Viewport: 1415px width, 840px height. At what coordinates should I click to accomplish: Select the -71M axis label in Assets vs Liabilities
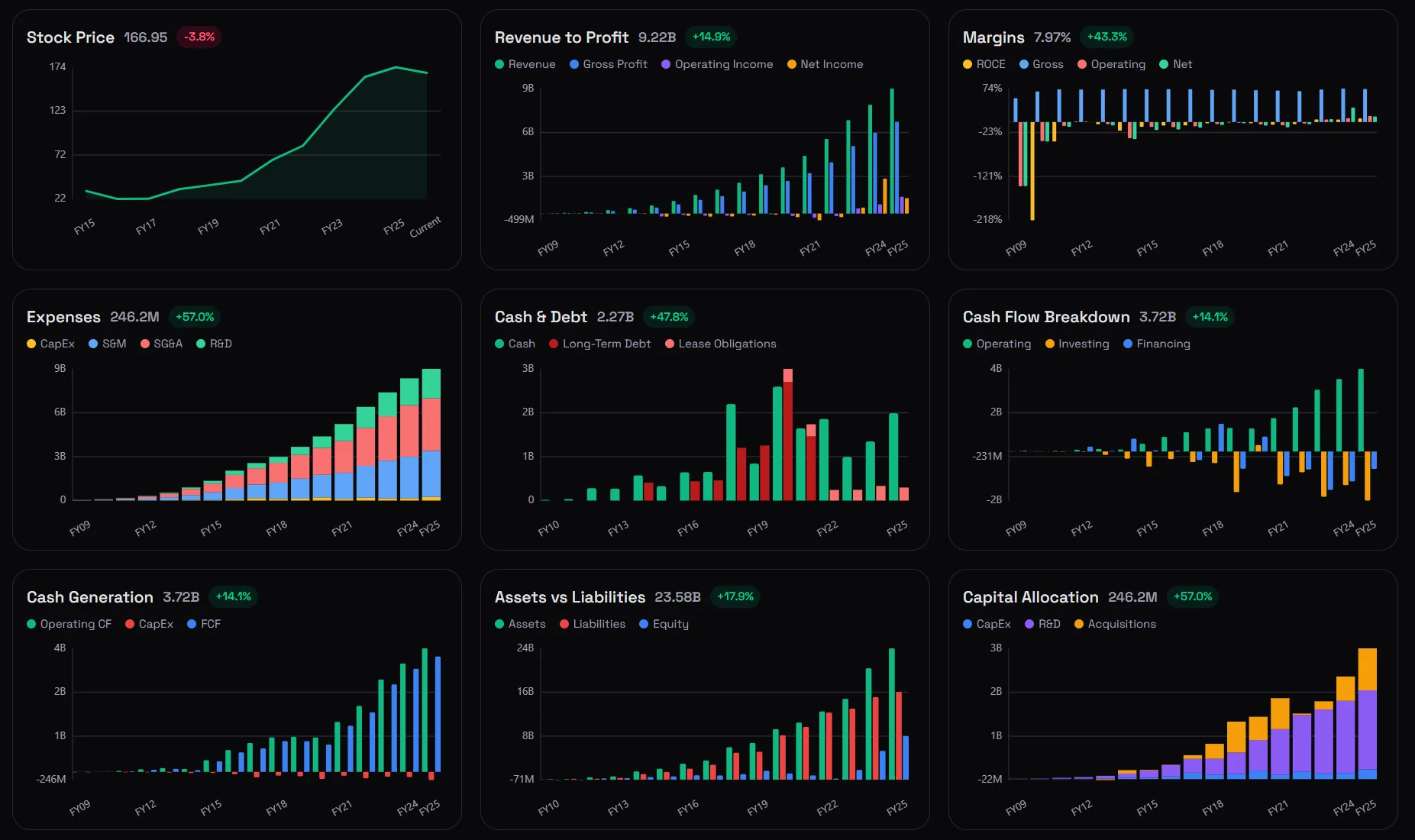522,779
